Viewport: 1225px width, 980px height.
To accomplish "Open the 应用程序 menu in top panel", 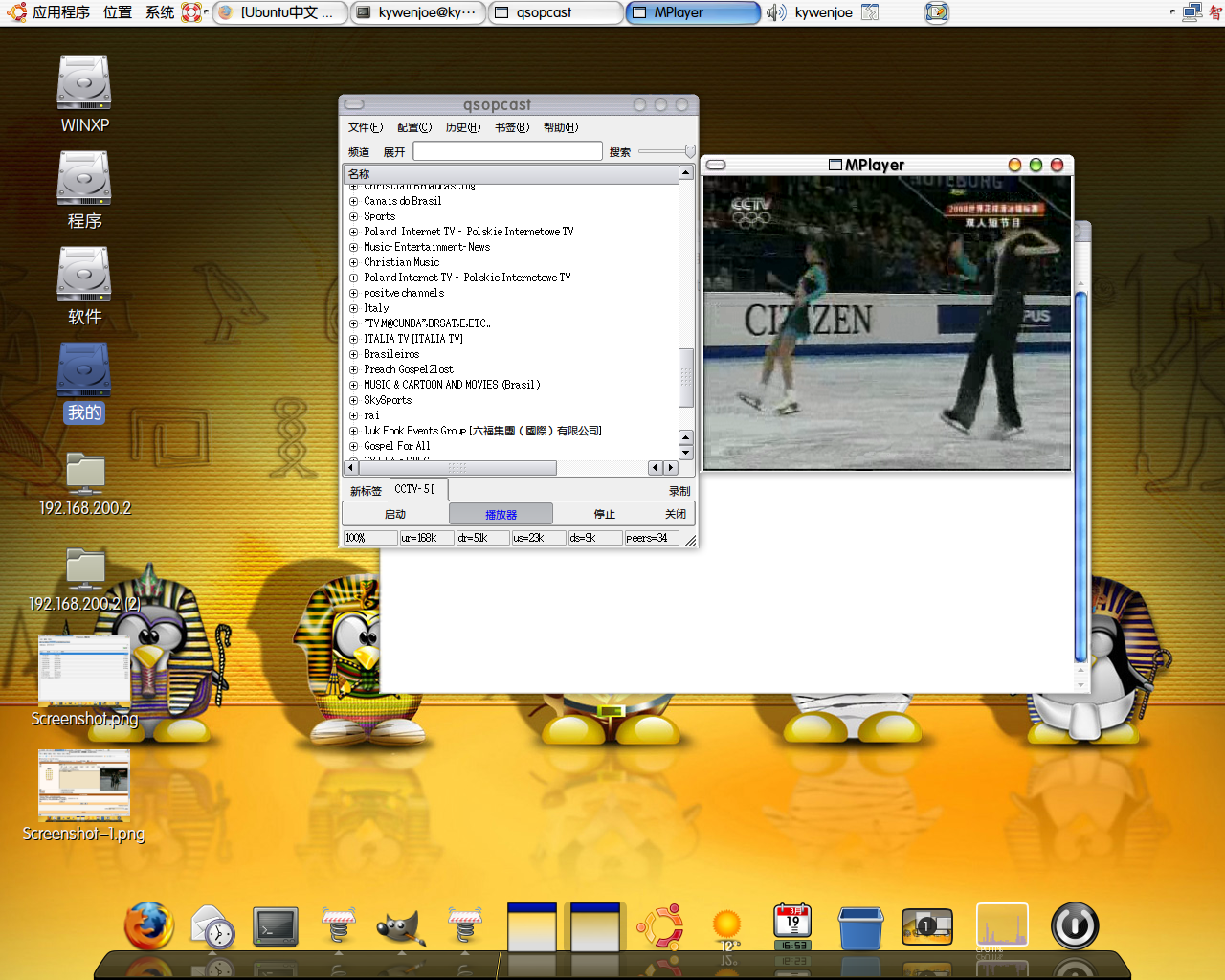I will click(x=61, y=12).
